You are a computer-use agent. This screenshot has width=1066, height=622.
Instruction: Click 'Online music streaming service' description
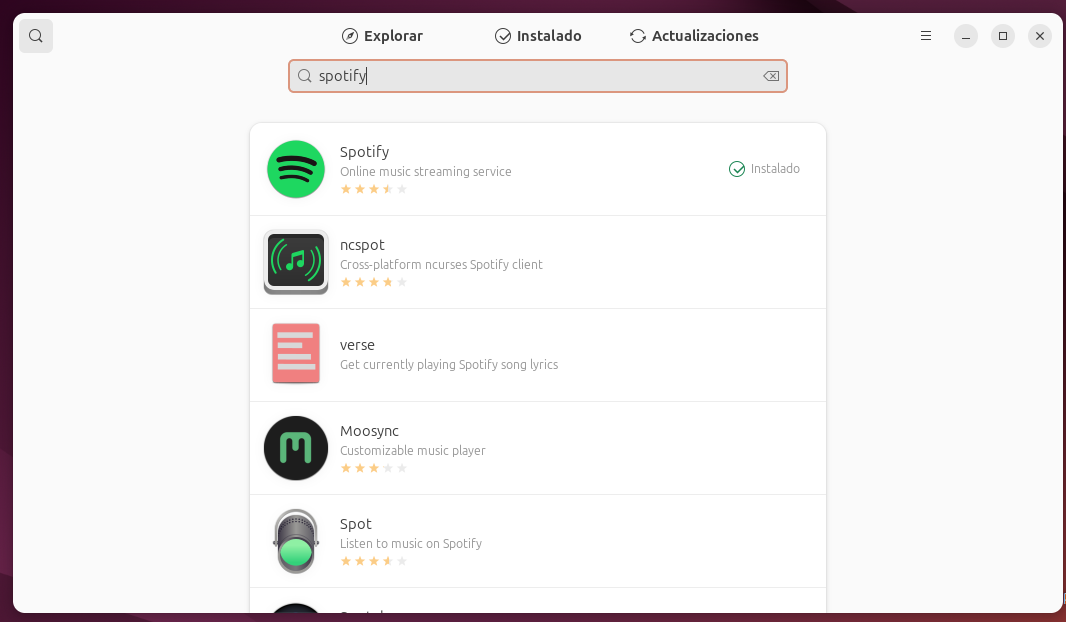click(x=426, y=171)
